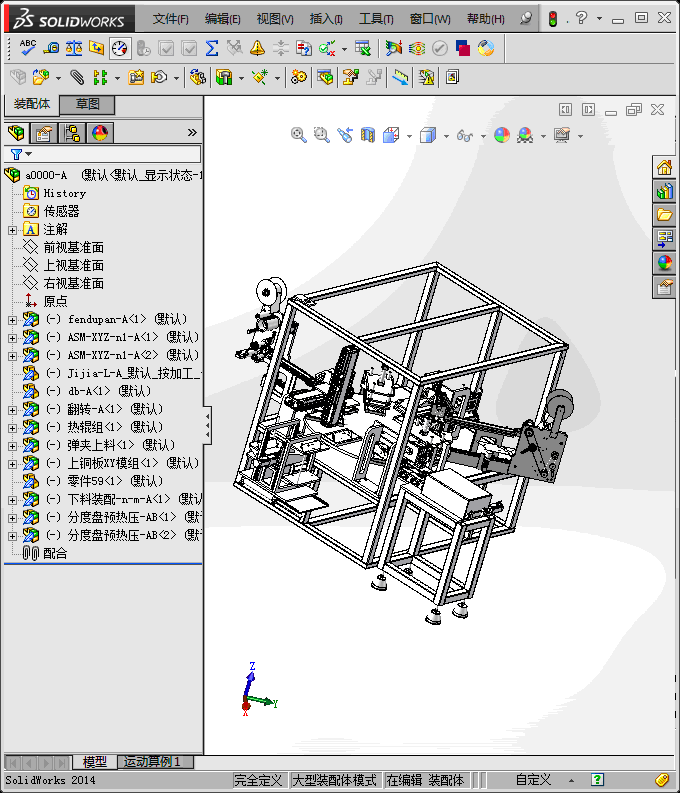The width and height of the screenshot is (680, 793).
Task: Click the feature tree filter funnel
Action: tap(16, 154)
